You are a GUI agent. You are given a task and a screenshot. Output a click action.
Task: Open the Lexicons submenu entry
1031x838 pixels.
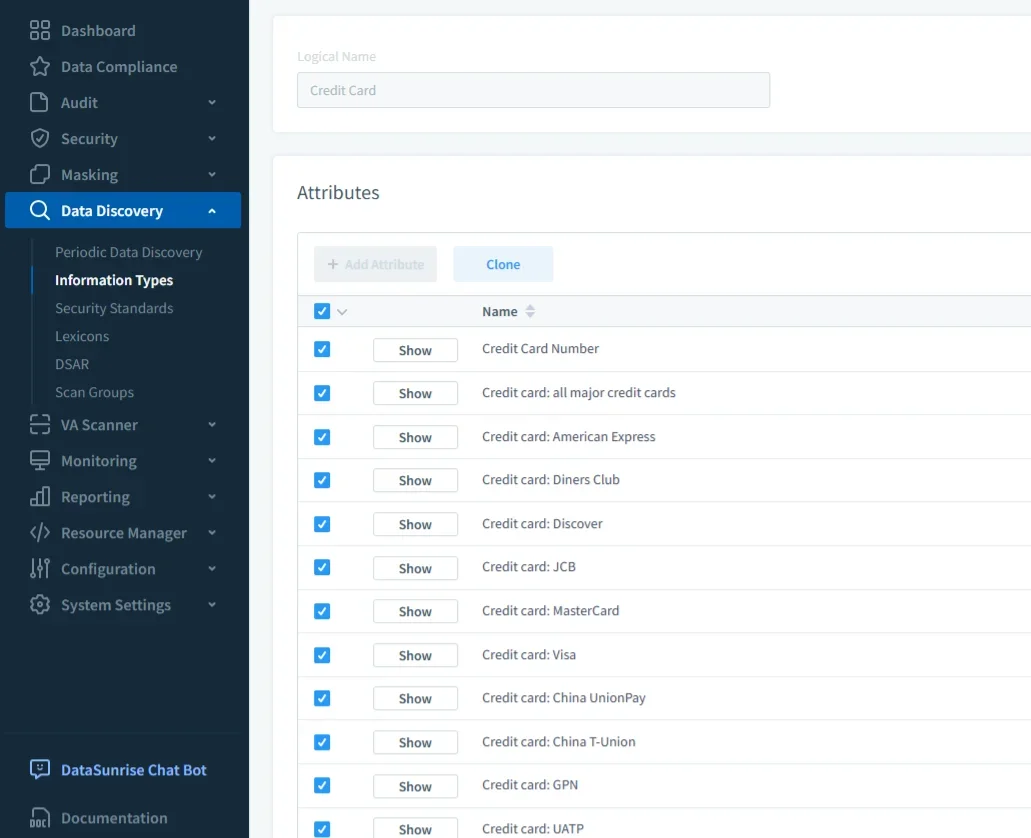pos(81,336)
